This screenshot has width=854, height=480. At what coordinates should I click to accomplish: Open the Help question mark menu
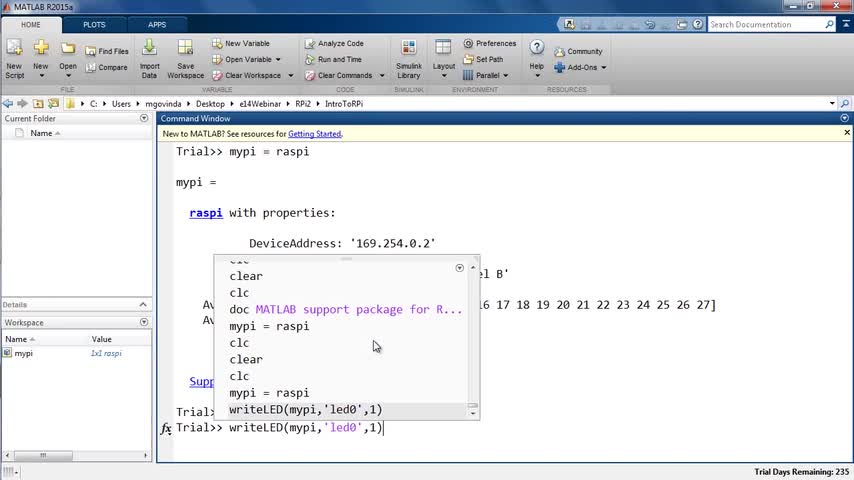[536, 59]
